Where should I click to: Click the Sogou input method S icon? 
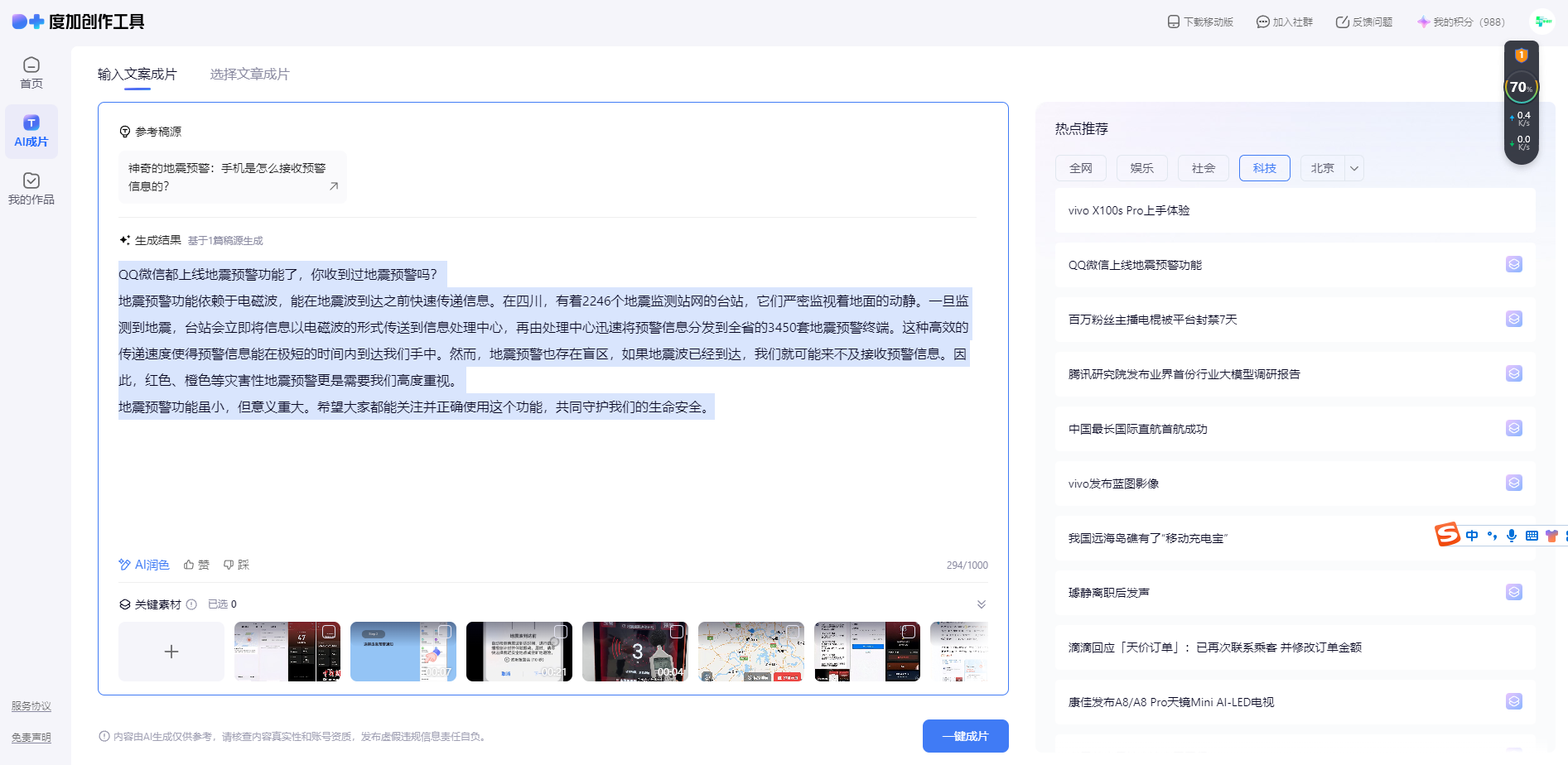coord(1448,534)
